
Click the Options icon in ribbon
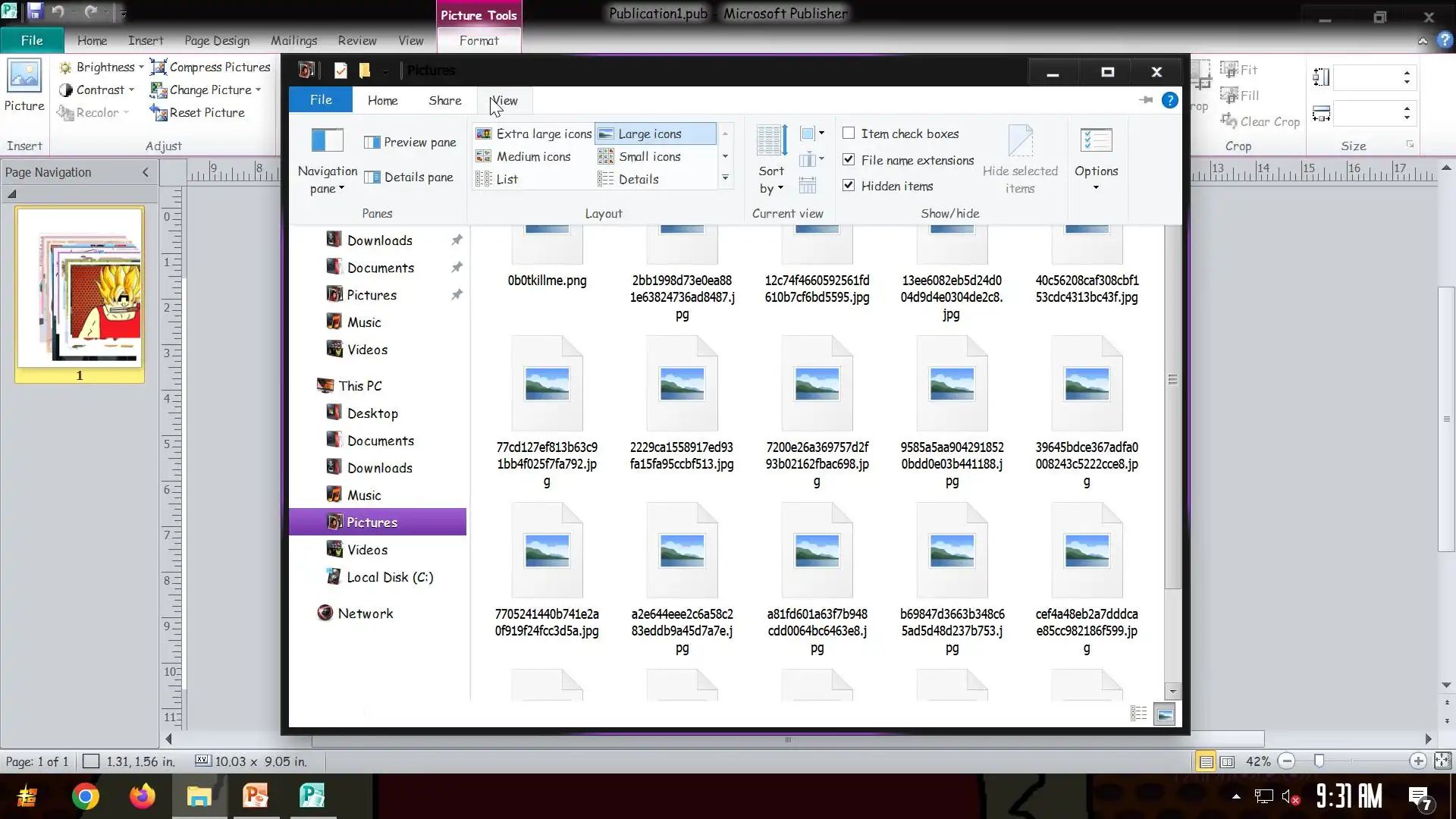(x=1096, y=141)
